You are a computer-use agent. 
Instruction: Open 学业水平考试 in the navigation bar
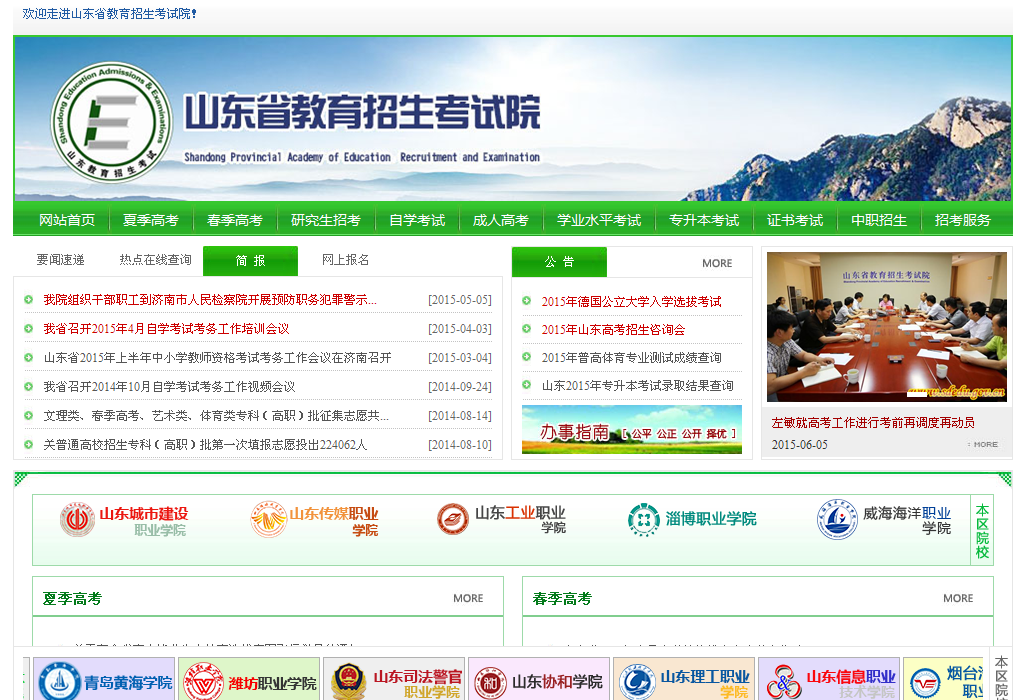[x=599, y=220]
